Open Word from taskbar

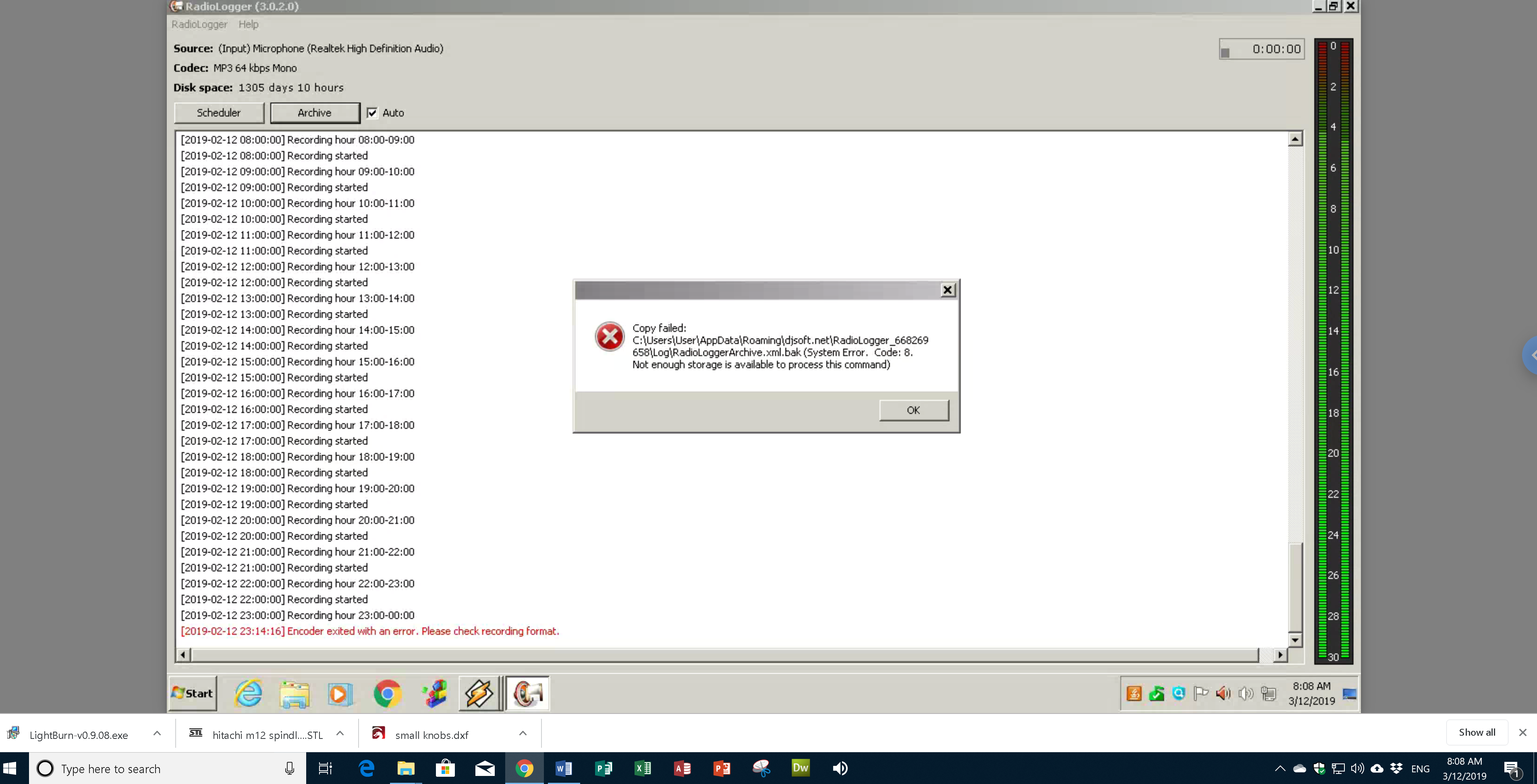tap(564, 769)
